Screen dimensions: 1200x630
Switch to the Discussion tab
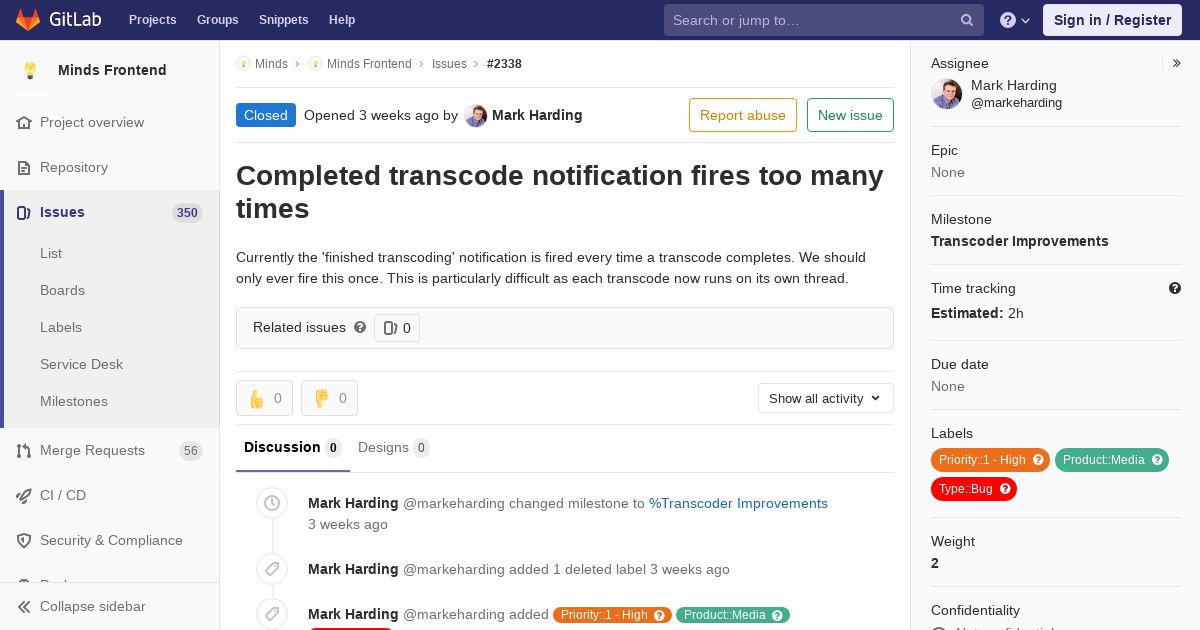(293, 447)
